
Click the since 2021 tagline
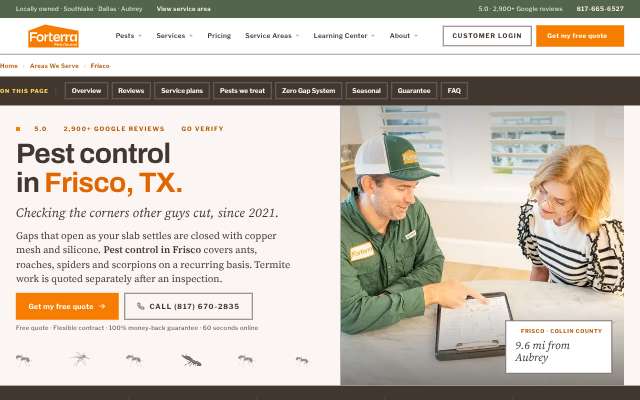pyautogui.click(x=147, y=213)
